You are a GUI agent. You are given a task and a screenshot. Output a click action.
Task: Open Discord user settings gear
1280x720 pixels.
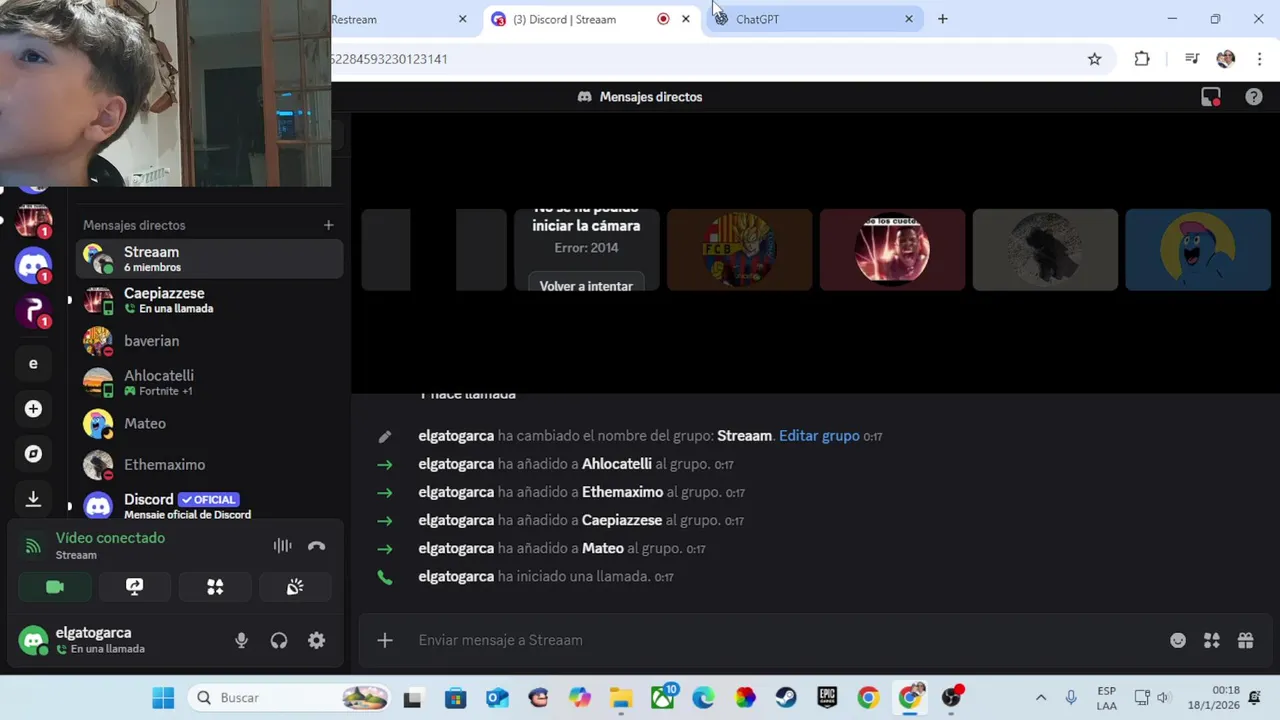click(x=316, y=641)
